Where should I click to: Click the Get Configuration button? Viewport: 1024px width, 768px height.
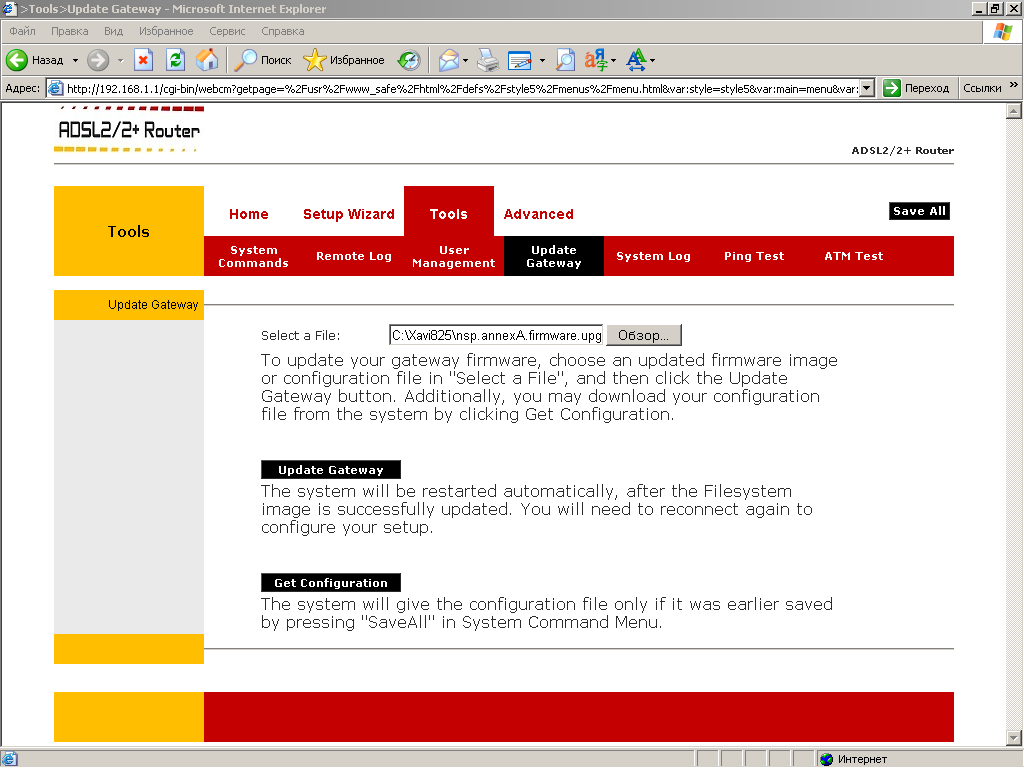pos(330,583)
